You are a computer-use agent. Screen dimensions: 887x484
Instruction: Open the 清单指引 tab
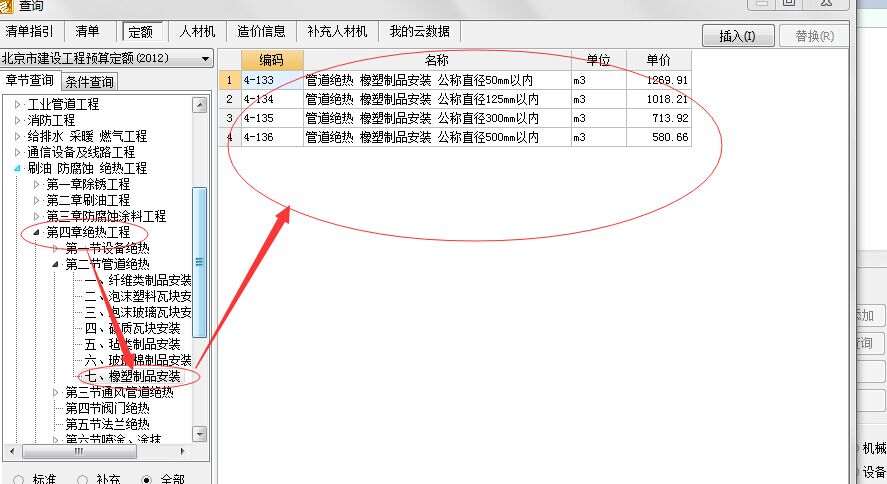(x=29, y=31)
